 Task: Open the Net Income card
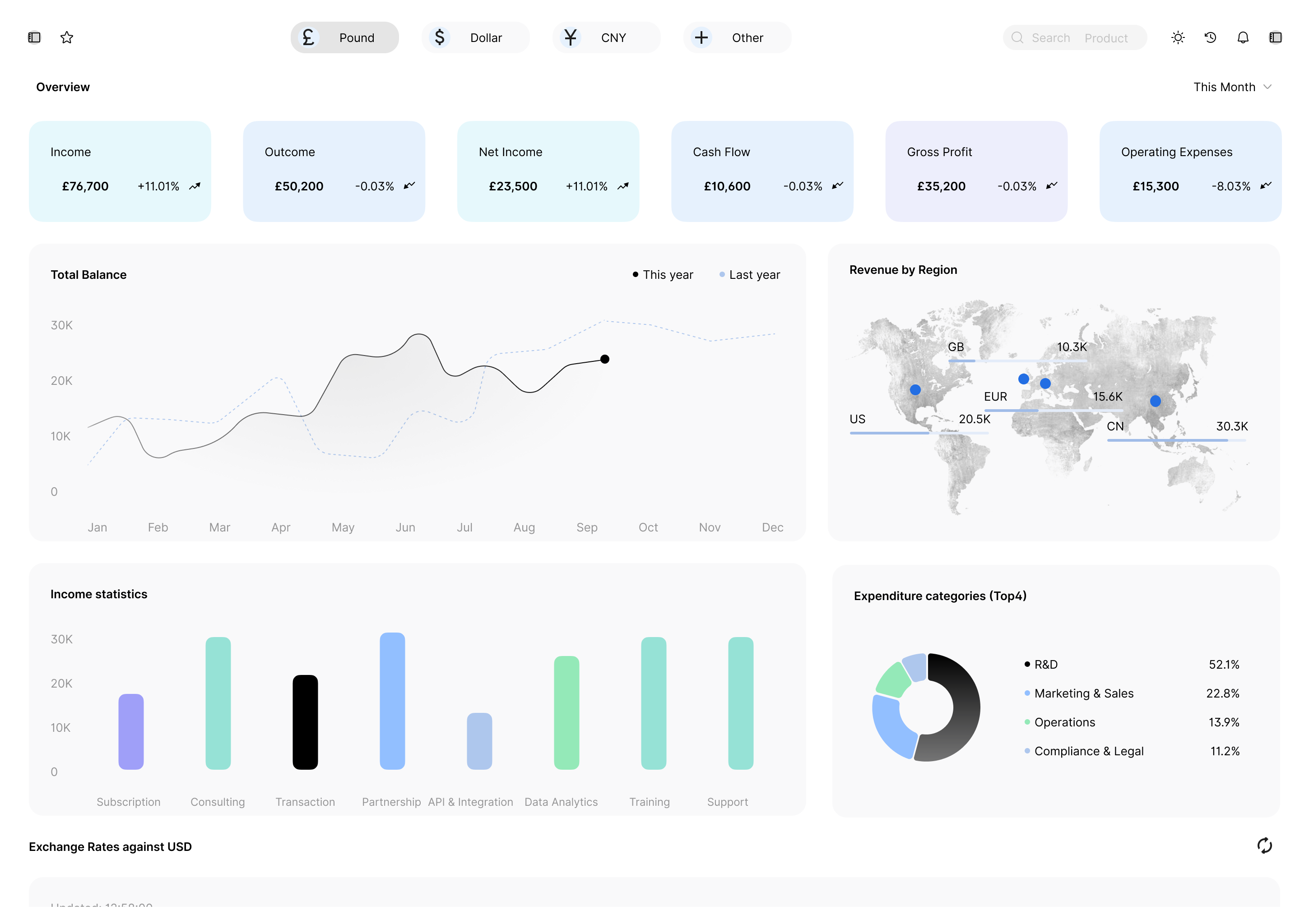[548, 171]
